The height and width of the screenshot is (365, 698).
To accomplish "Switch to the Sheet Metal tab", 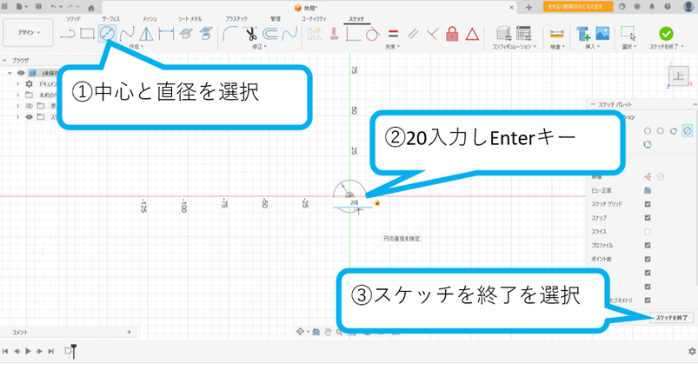I will [x=190, y=19].
